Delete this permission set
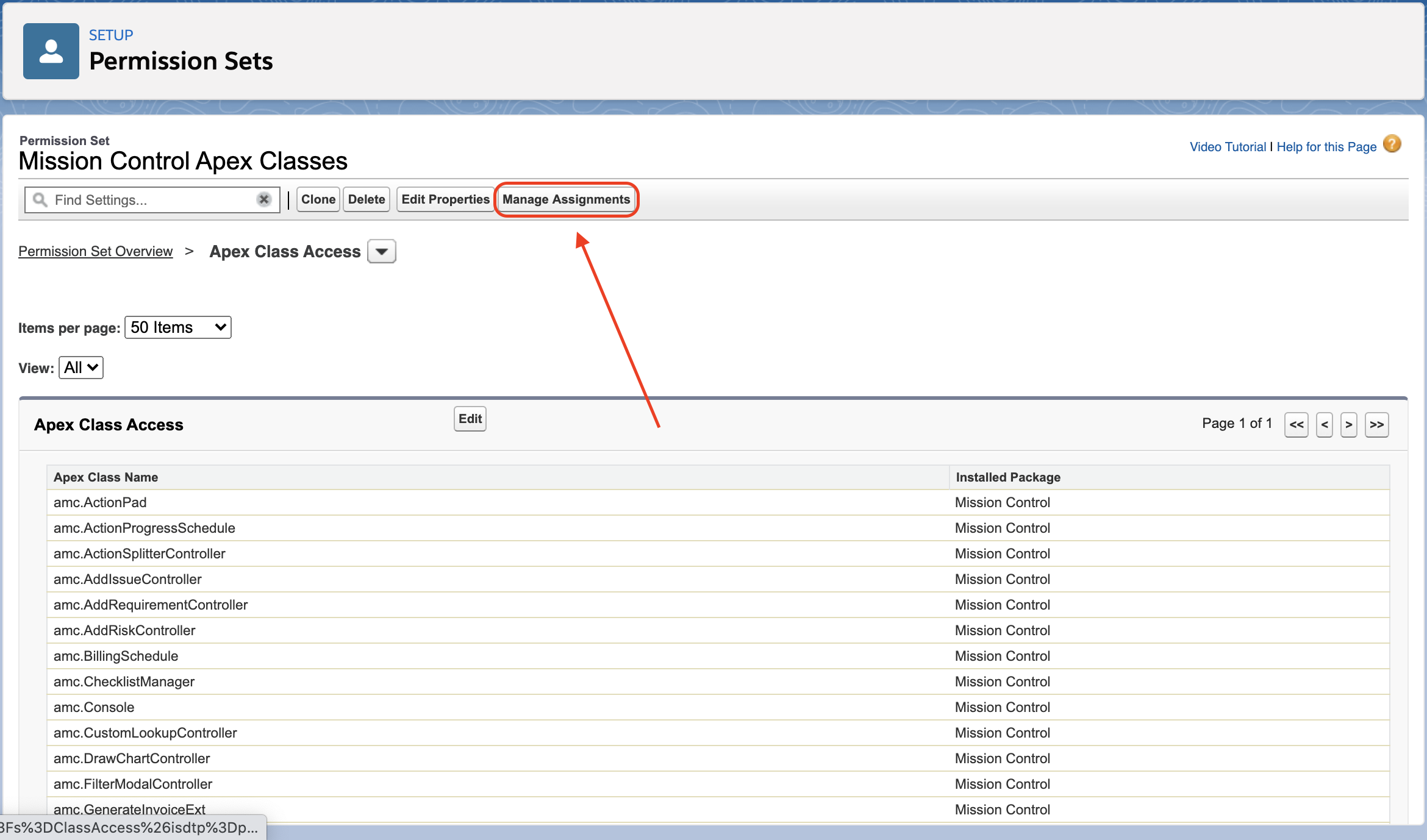Image resolution: width=1427 pixels, height=840 pixels. (366, 199)
